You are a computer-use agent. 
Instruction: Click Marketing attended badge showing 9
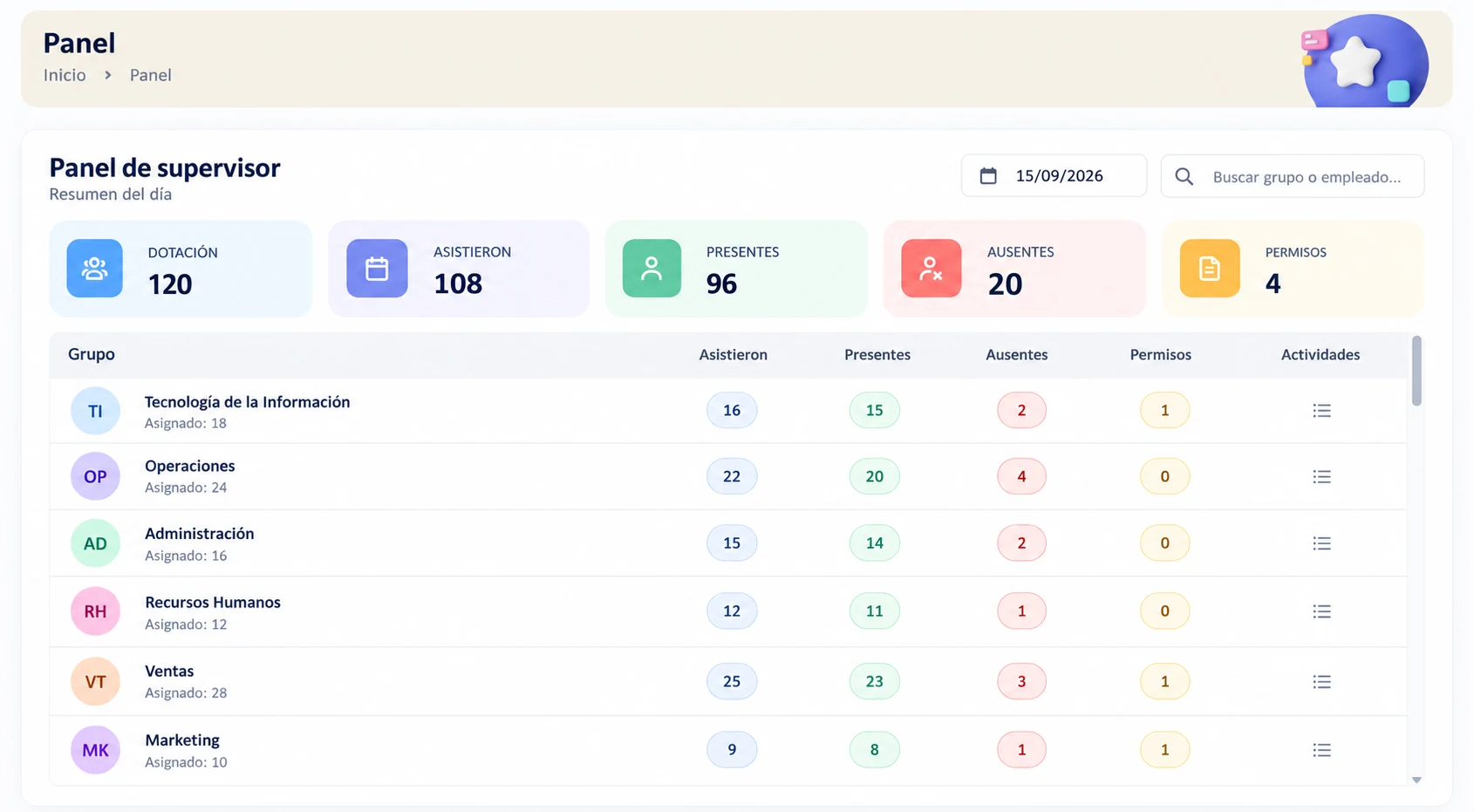pos(732,750)
